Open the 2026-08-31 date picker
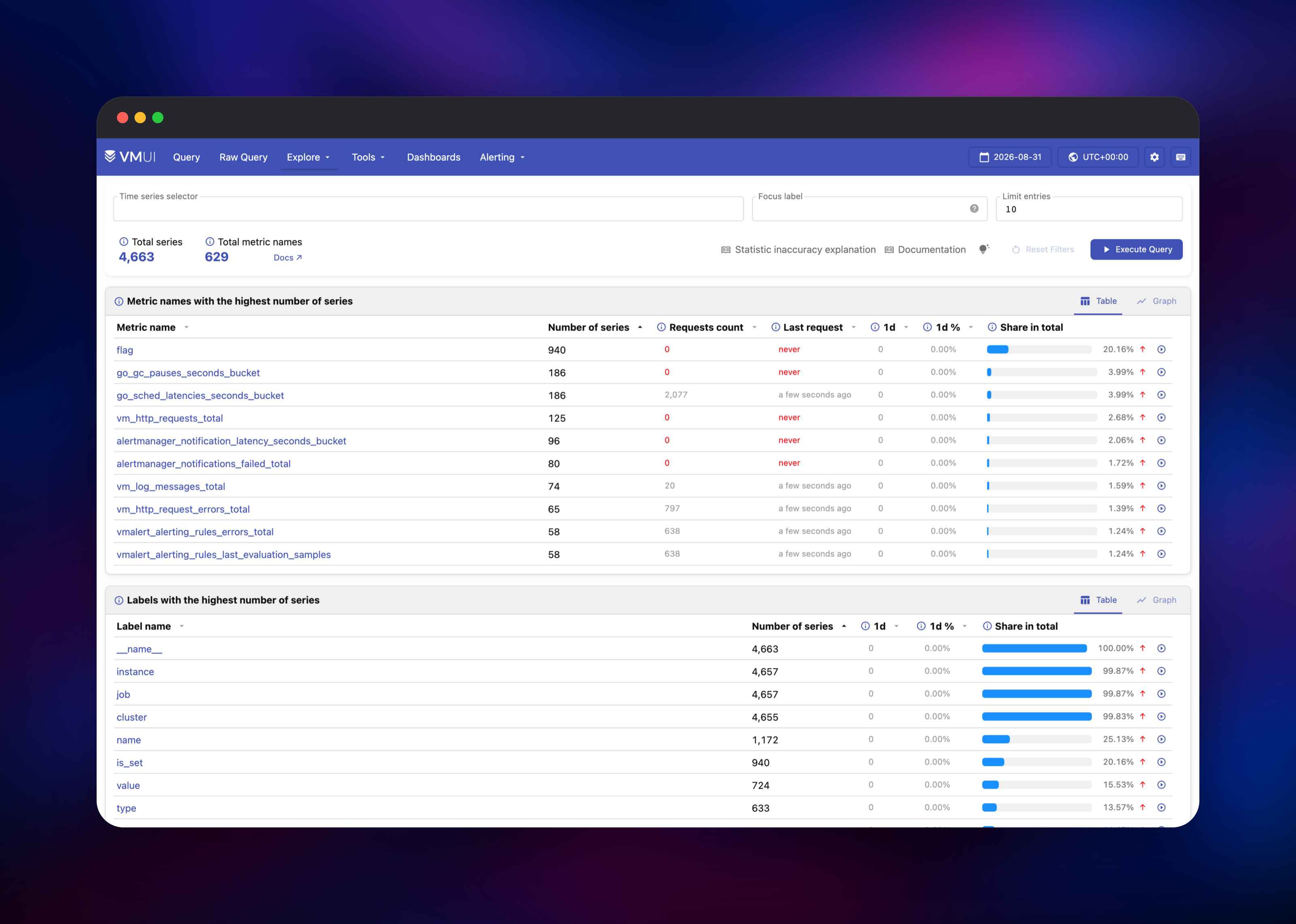1296x924 pixels. click(1010, 157)
